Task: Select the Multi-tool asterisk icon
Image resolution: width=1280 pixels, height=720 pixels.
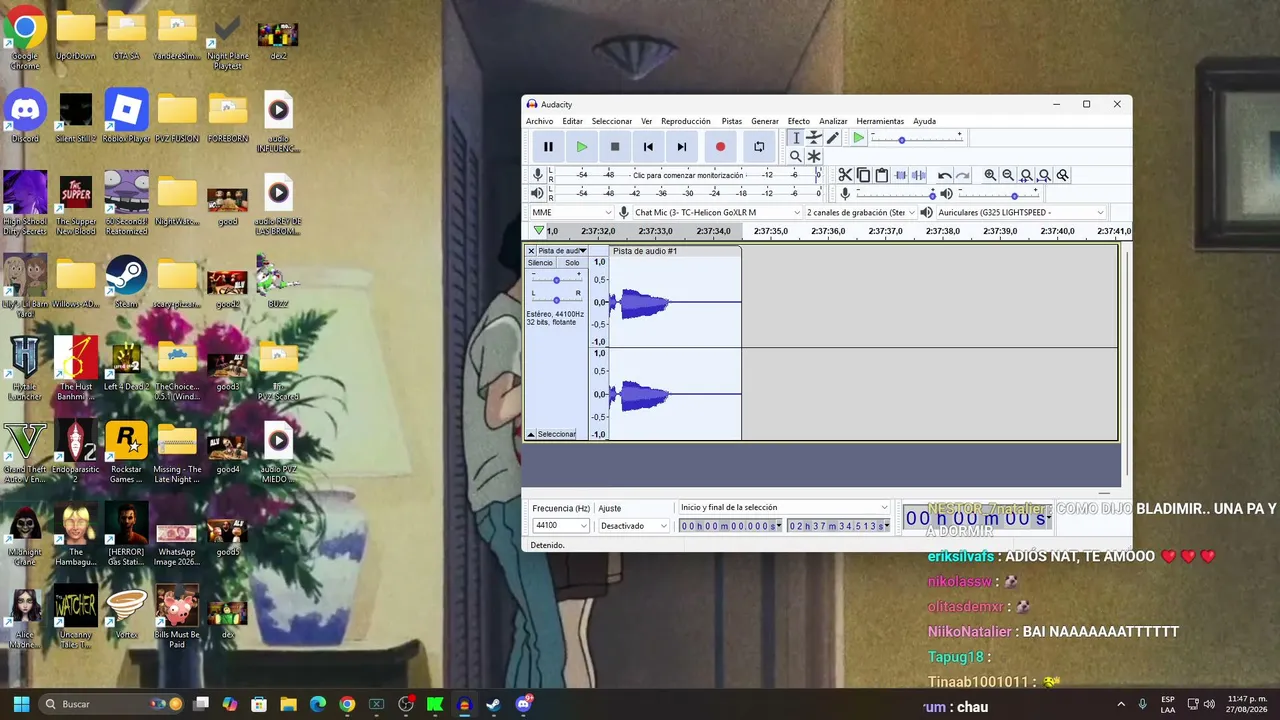Action: coord(814,156)
